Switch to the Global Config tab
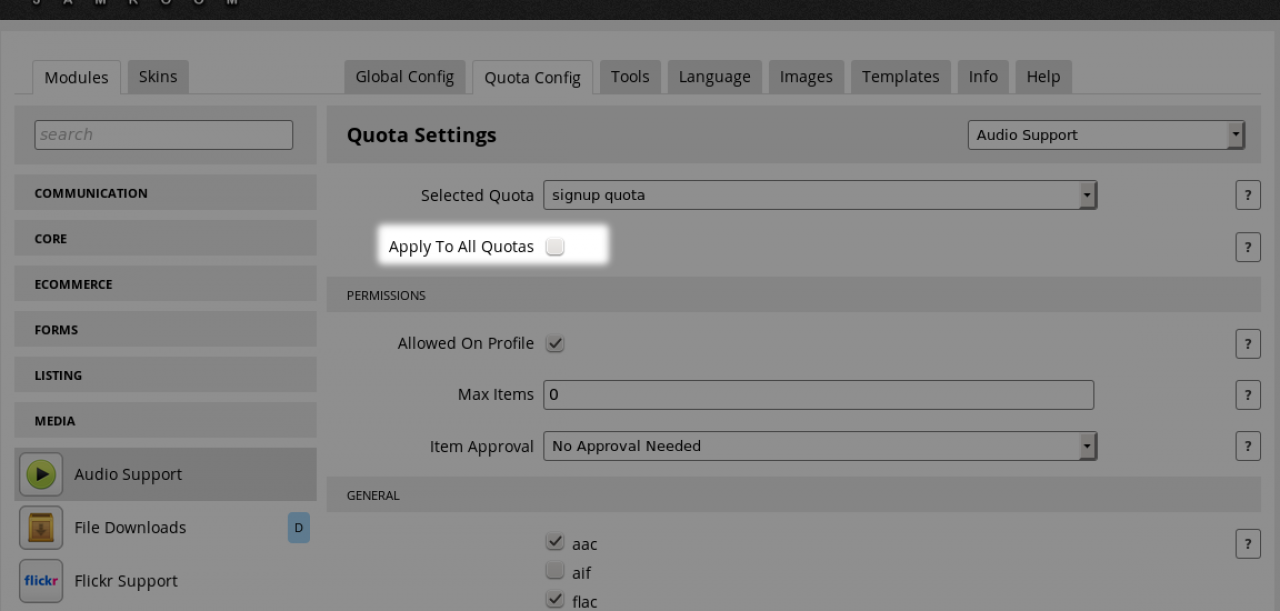Image resolution: width=1280 pixels, height=611 pixels. point(404,77)
